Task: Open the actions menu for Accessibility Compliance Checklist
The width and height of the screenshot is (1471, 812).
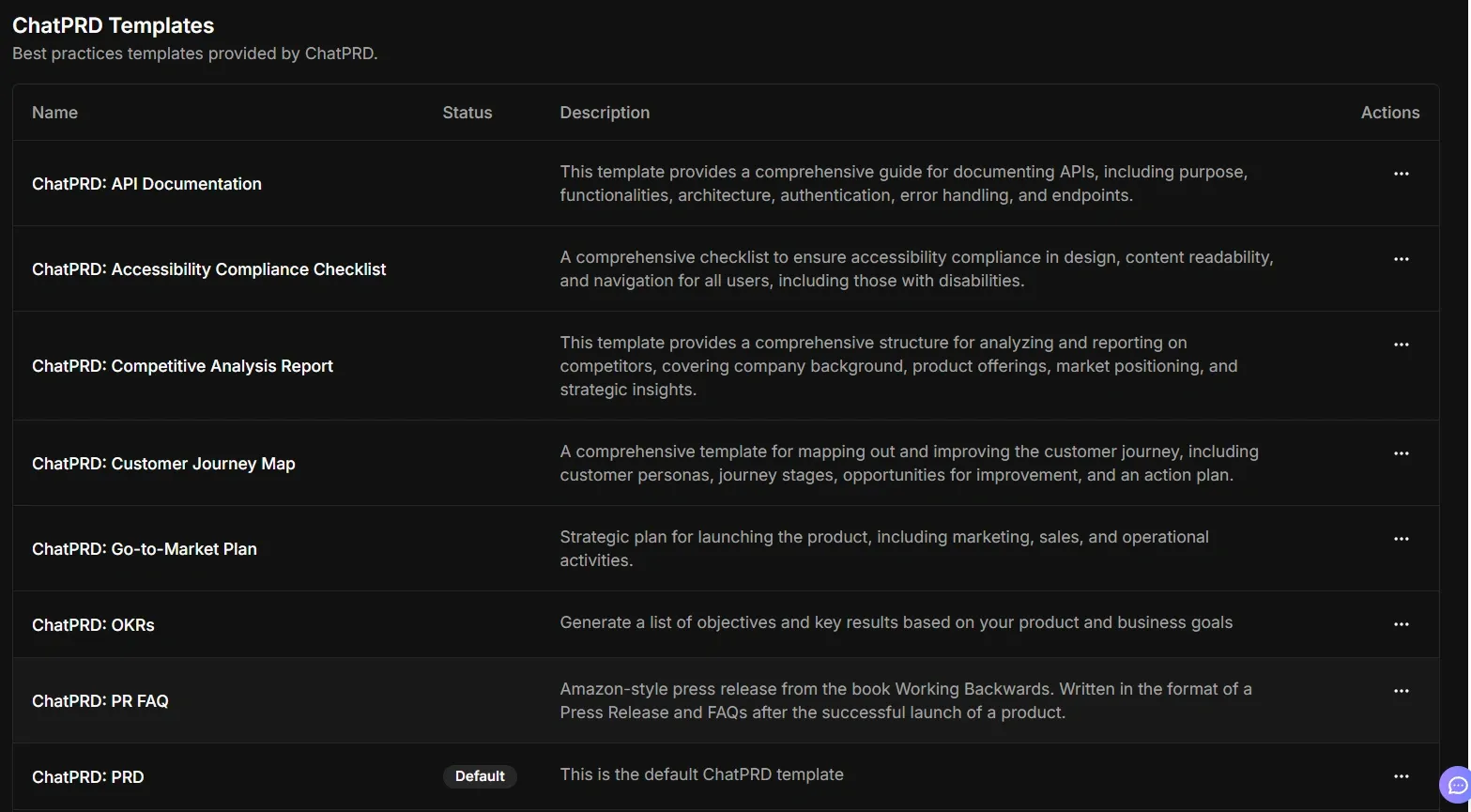Action: point(1401,259)
